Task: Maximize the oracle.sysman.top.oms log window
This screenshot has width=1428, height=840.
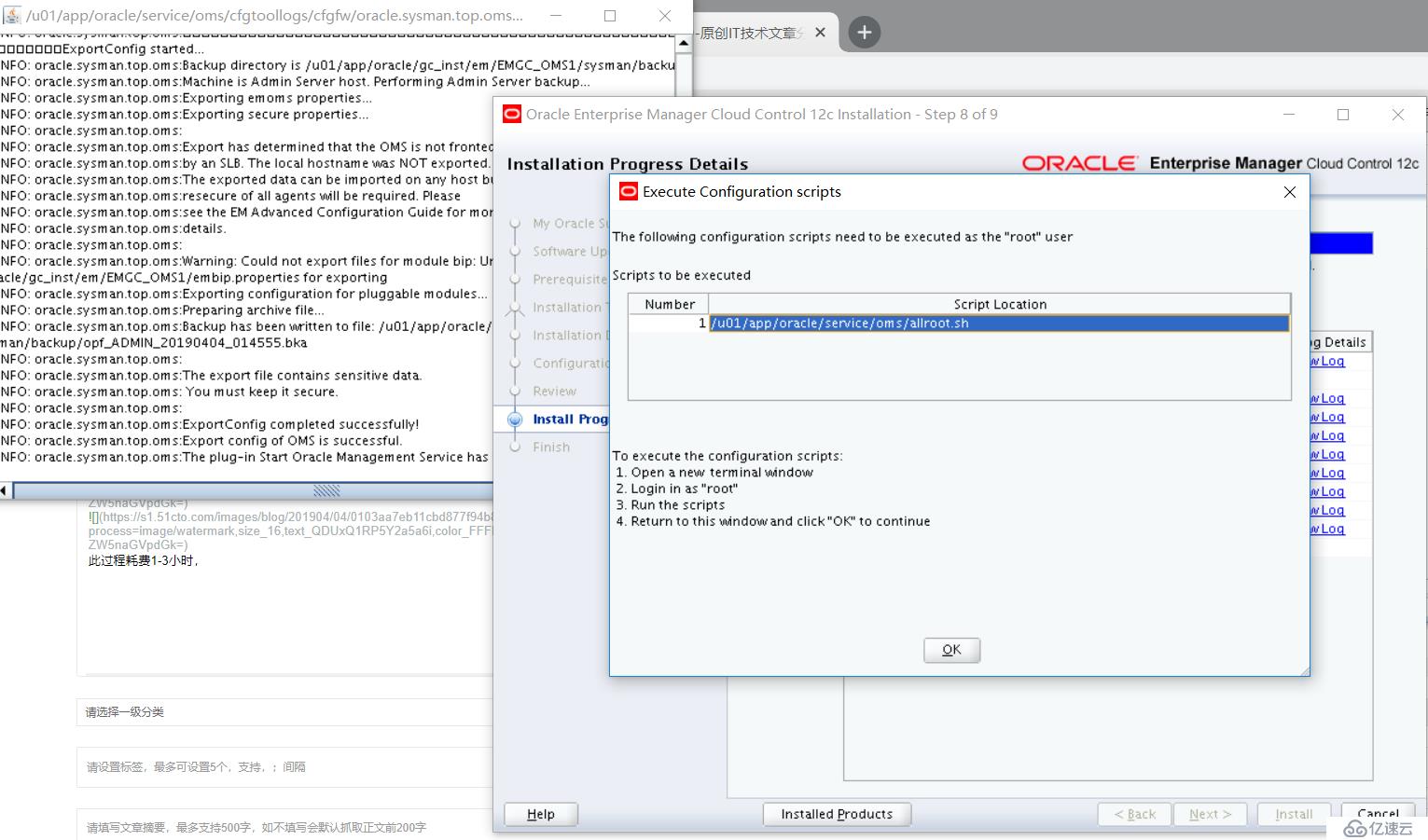Action: coord(610,16)
